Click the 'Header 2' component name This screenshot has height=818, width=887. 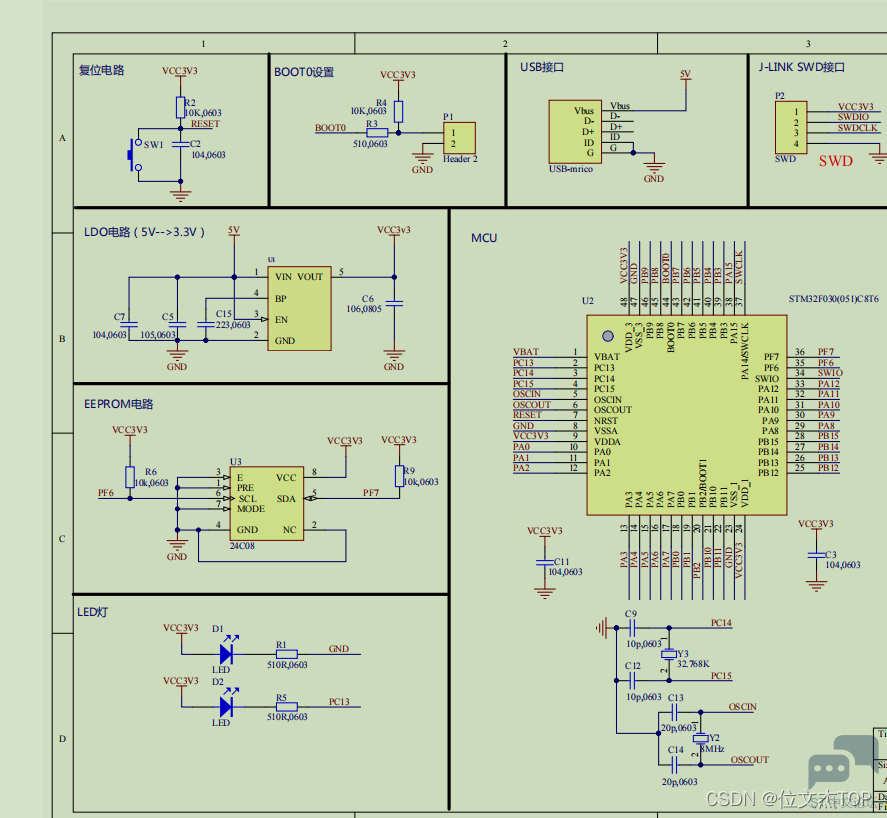point(460,159)
